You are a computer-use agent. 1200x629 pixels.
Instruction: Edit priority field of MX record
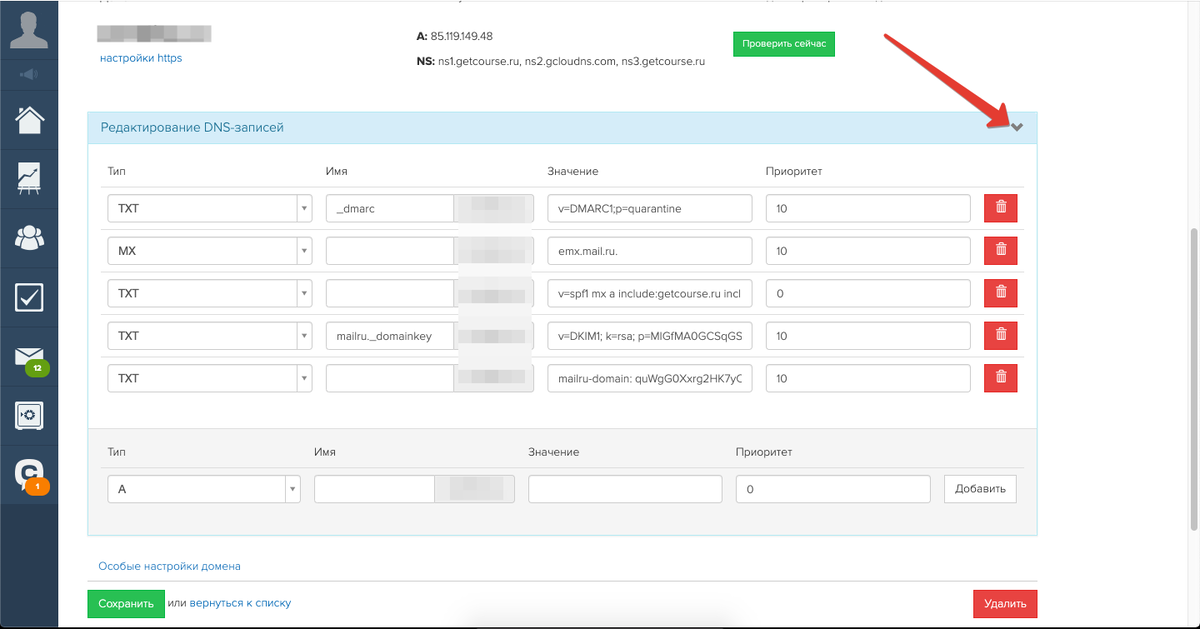(868, 251)
